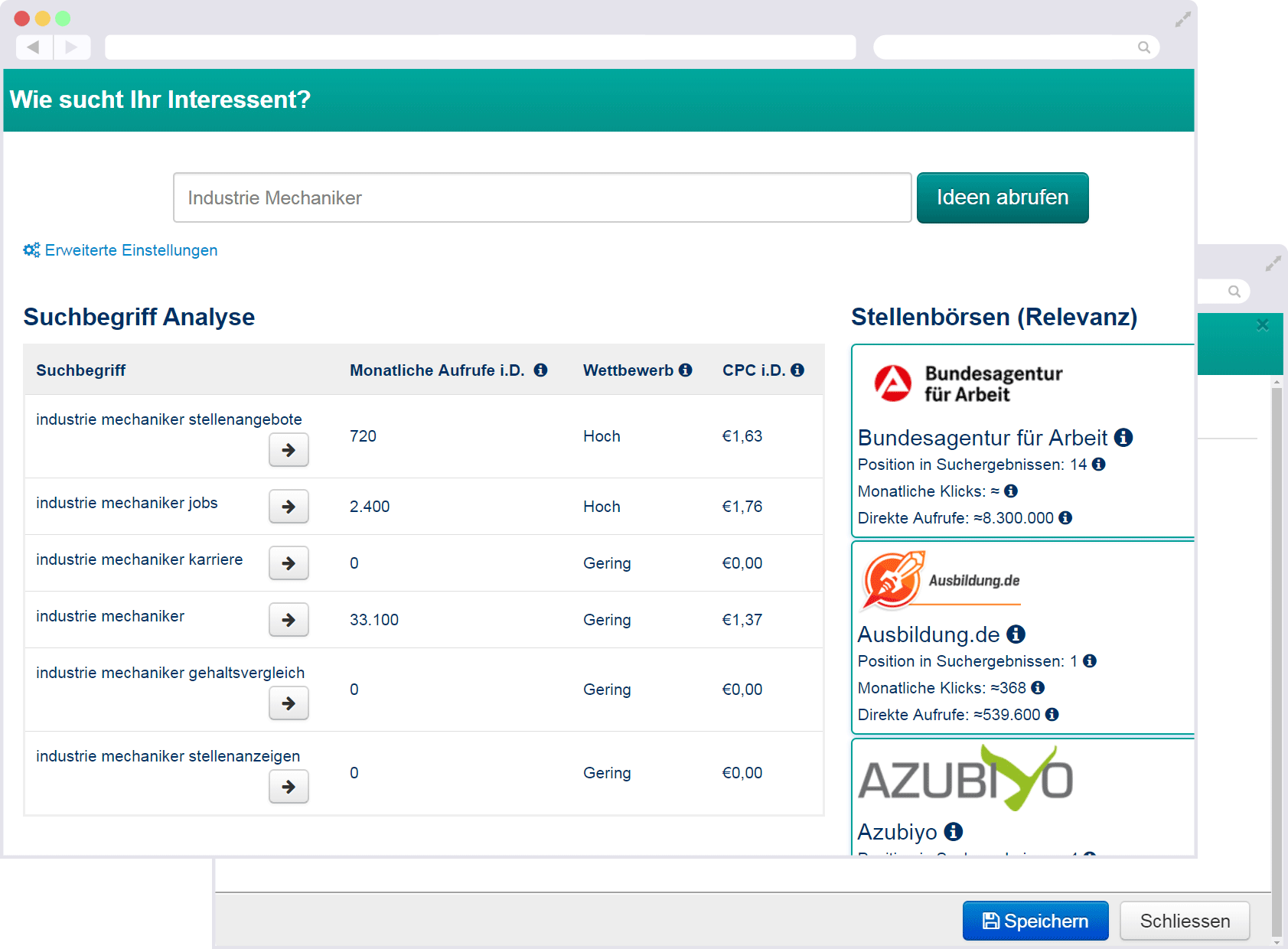1288x949 pixels.
Task: Open info icon next to CPC i.D. header
Action: pyautogui.click(x=797, y=370)
